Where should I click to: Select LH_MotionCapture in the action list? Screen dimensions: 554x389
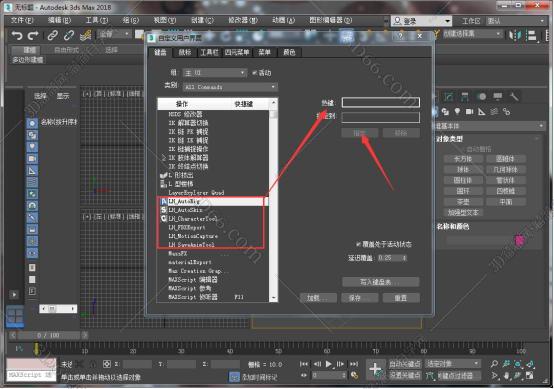click(x=212, y=236)
